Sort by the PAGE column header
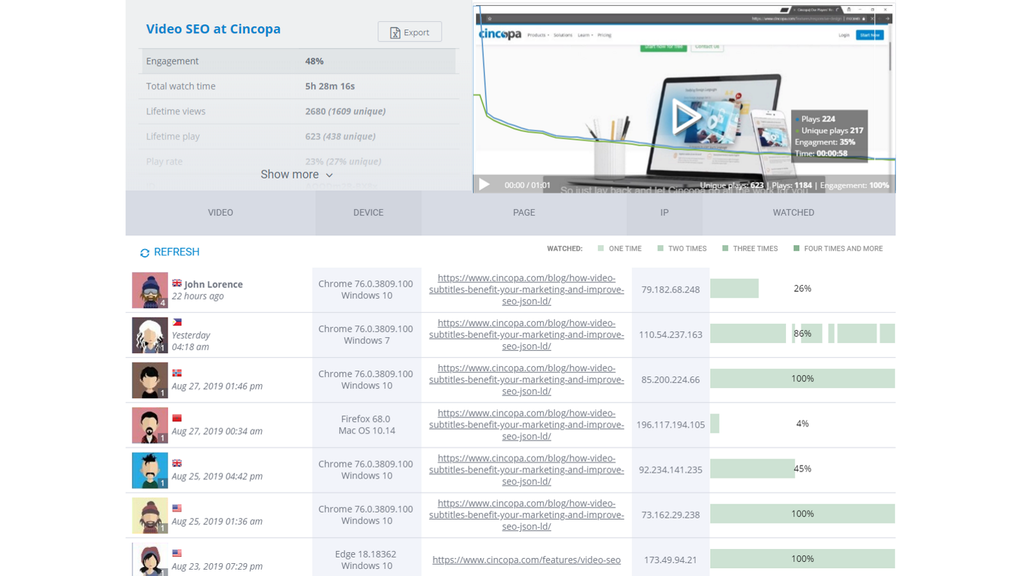 (x=524, y=212)
